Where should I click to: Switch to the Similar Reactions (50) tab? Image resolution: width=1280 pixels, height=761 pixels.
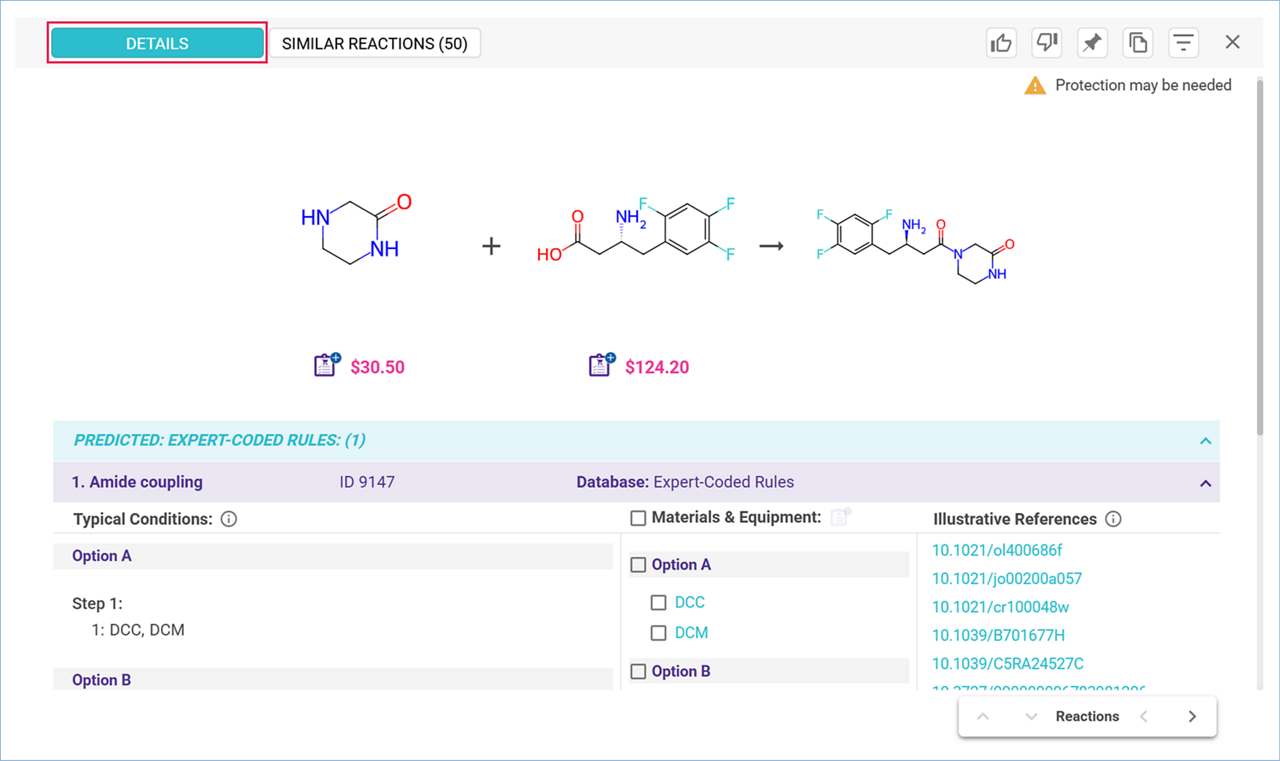click(375, 44)
